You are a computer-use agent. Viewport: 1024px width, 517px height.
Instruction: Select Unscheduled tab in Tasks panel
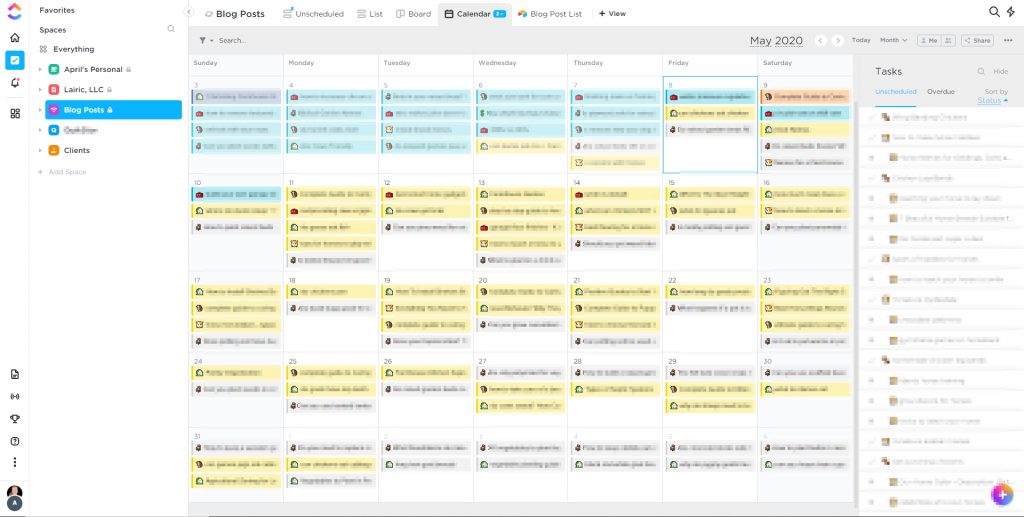[895, 92]
